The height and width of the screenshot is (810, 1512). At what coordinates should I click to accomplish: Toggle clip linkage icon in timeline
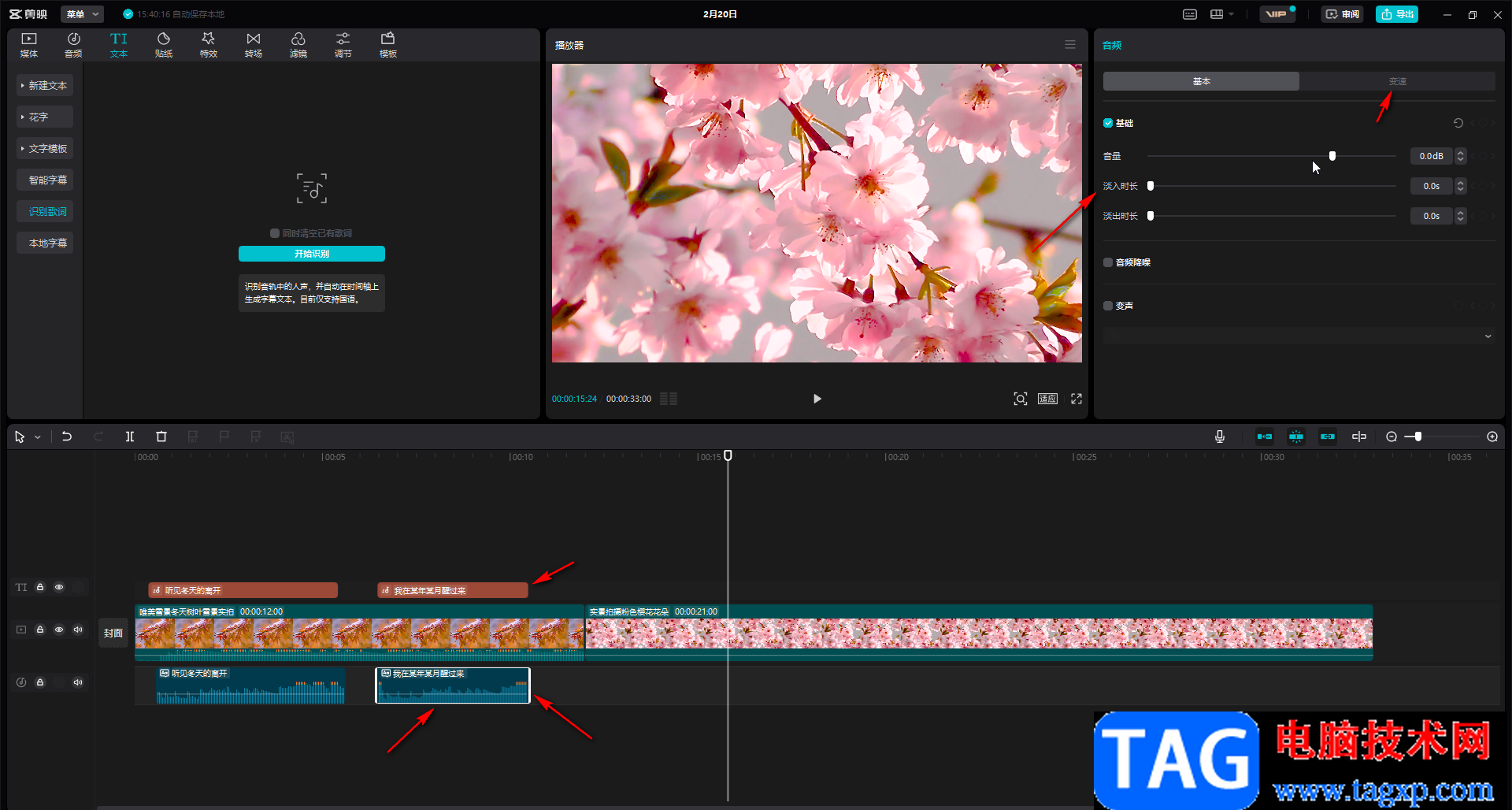1328,437
